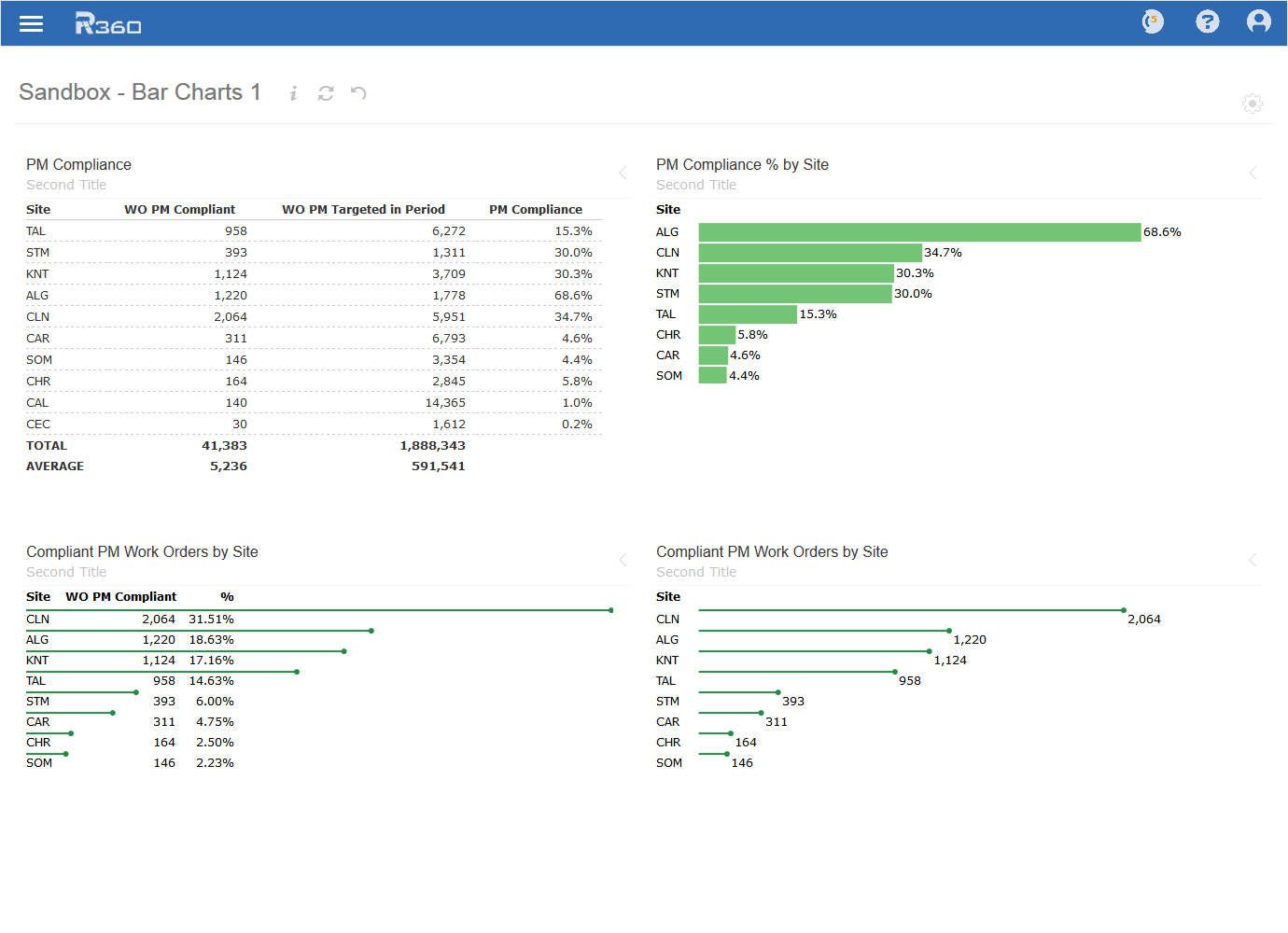Open the dashboard settings gear
This screenshot has height=933, width=1288.
click(x=1252, y=104)
